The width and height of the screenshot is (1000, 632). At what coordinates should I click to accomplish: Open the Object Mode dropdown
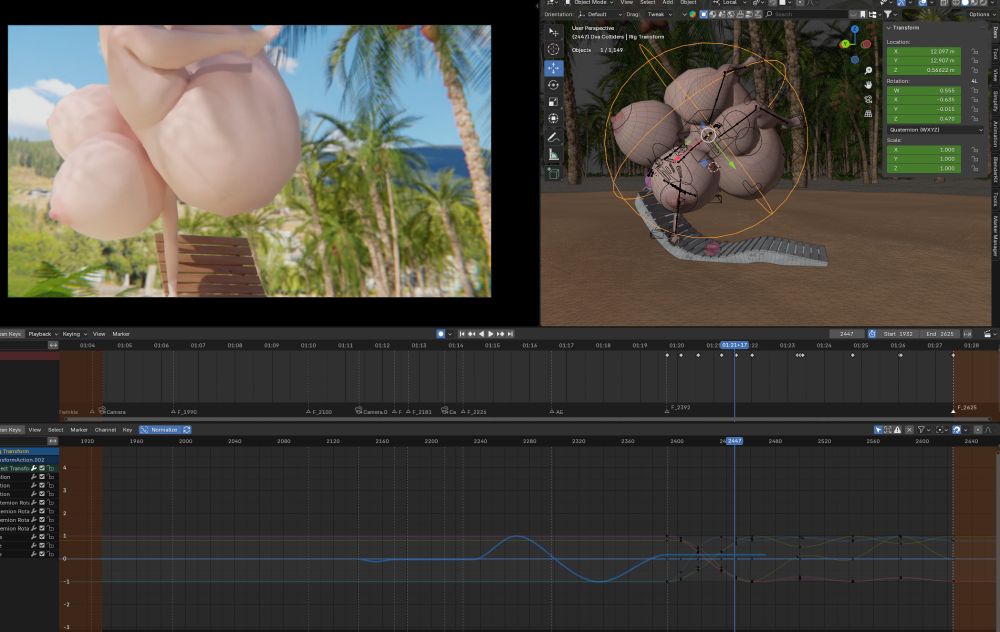588,3
